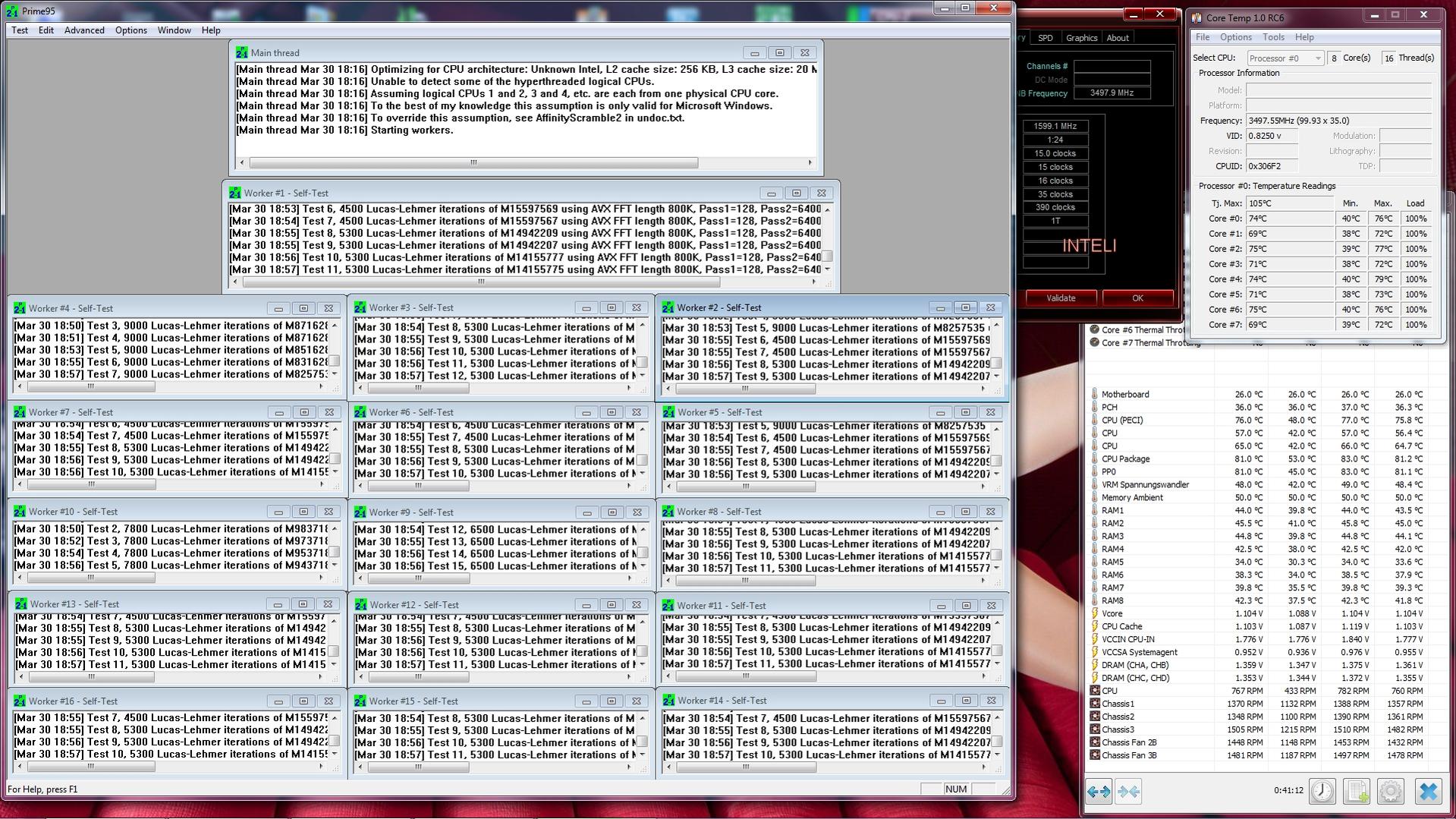The height and width of the screenshot is (819, 1456).
Task: Open the Prime95 Options menu
Action: [131, 30]
